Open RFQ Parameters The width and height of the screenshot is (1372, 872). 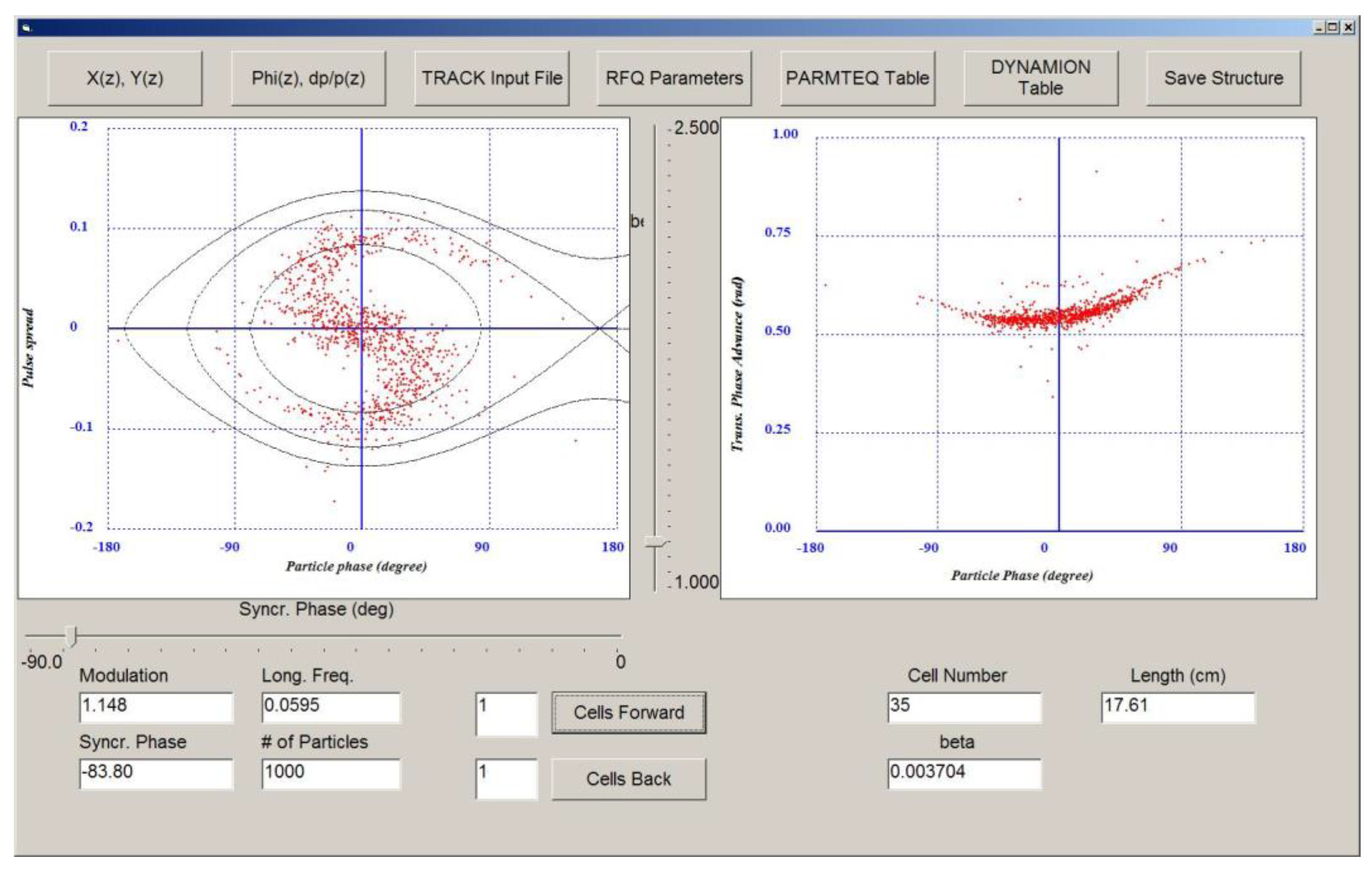[674, 78]
